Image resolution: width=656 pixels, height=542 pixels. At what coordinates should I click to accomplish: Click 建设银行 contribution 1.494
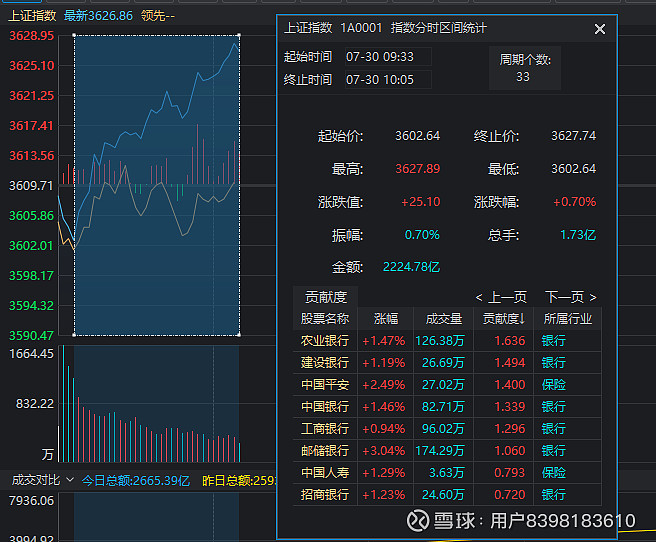click(x=510, y=363)
